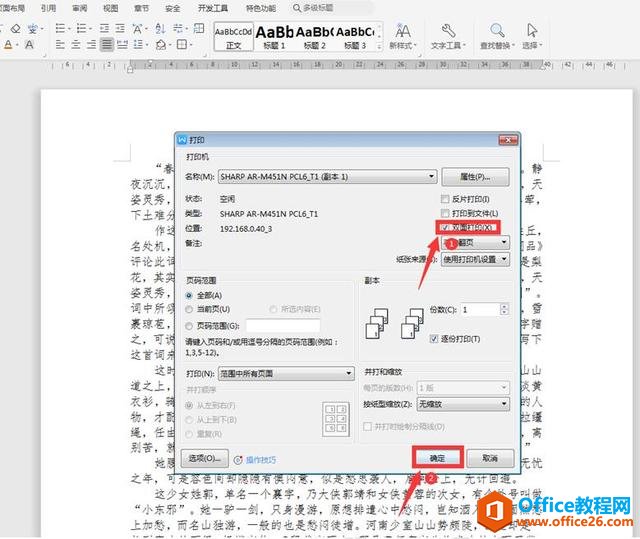Viewport: 640px width, 539px height.
Task: Click the justify alignment icon
Action: (107, 44)
